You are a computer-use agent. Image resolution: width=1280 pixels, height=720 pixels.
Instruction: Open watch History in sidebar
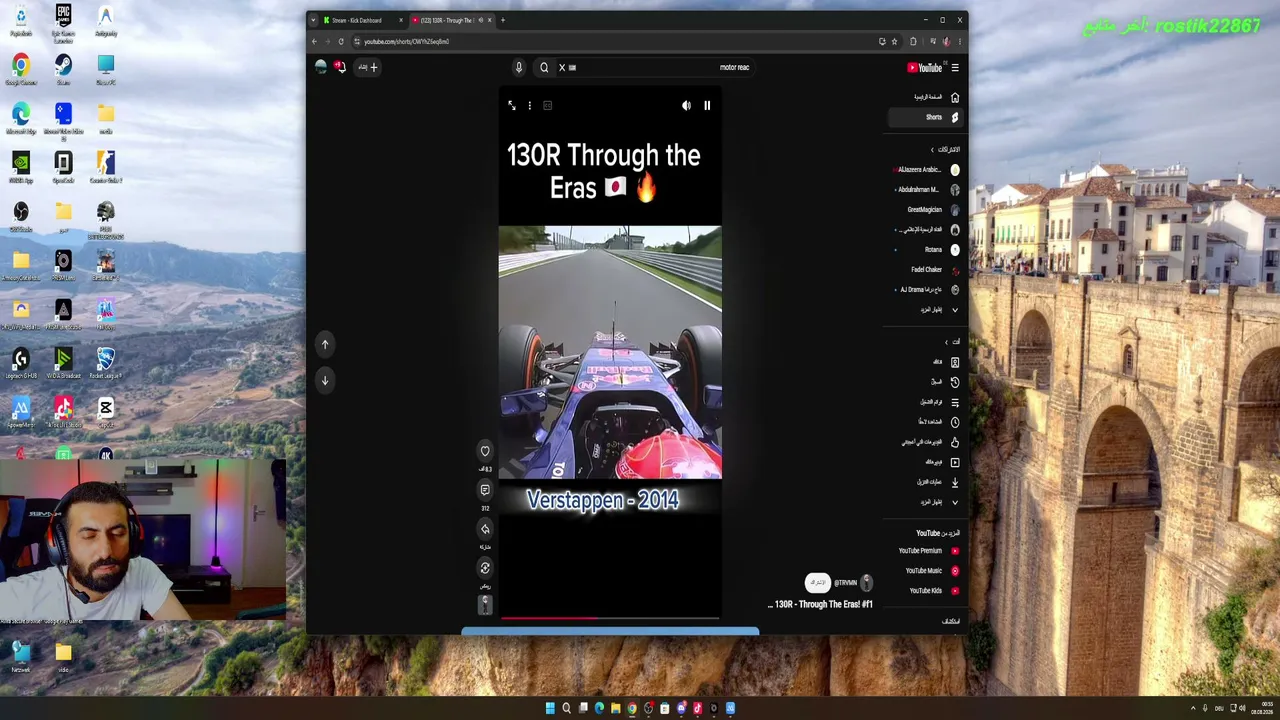click(x=924, y=382)
